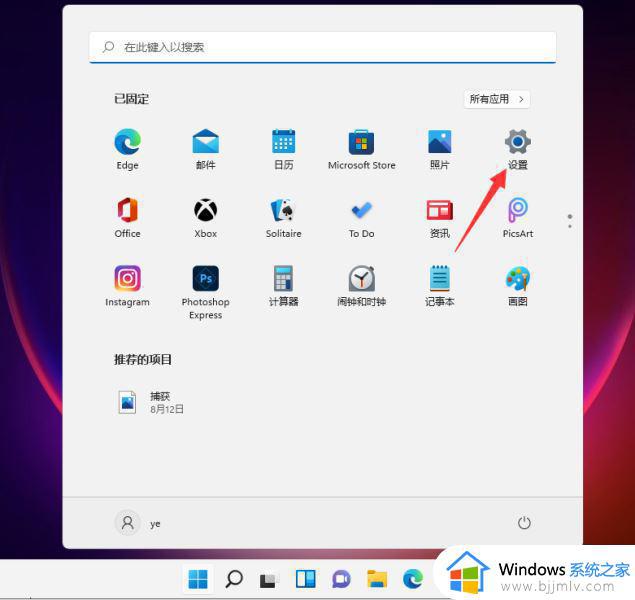Viewport: 635px width, 600px height.
Task: Launch Photoshop Express
Action: (205, 292)
